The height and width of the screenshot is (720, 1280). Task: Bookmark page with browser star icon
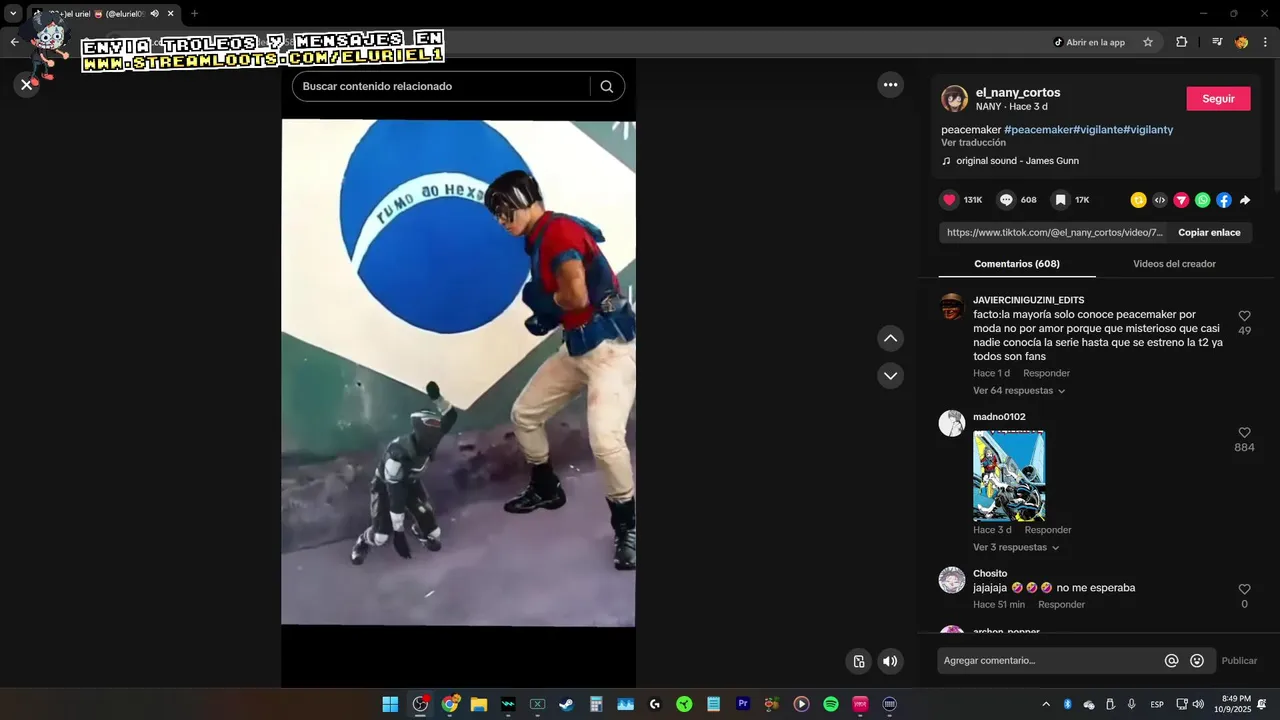click(x=1148, y=42)
